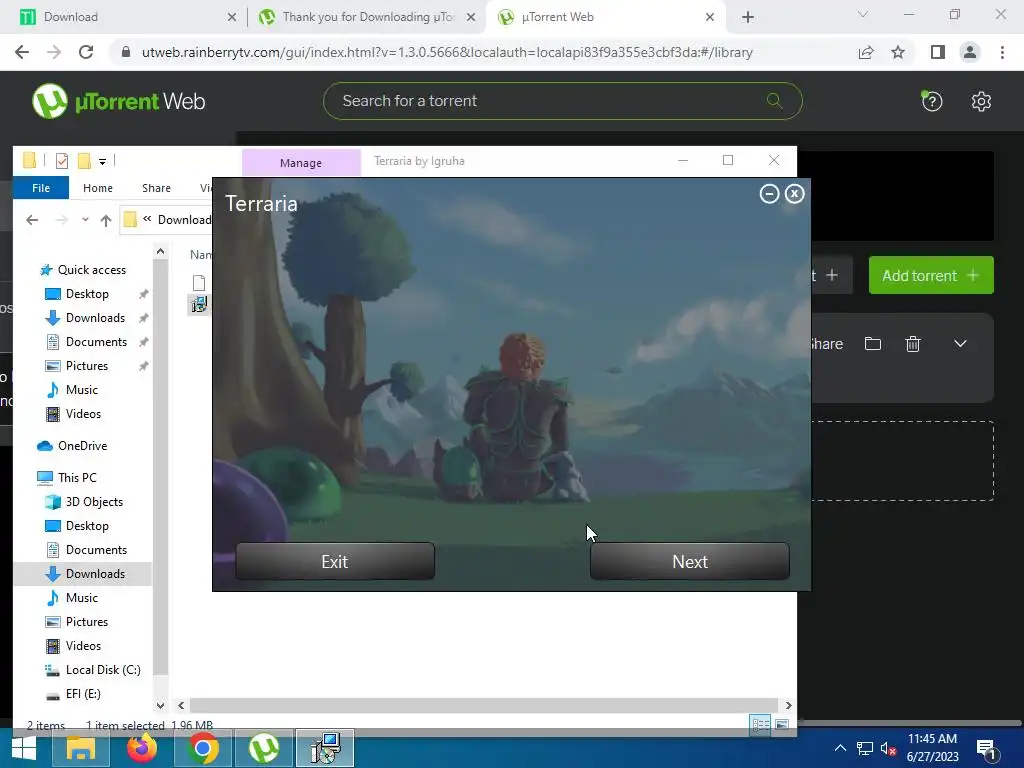1024x768 pixels.
Task: Open the µTorrent Web help icon
Action: (x=931, y=101)
